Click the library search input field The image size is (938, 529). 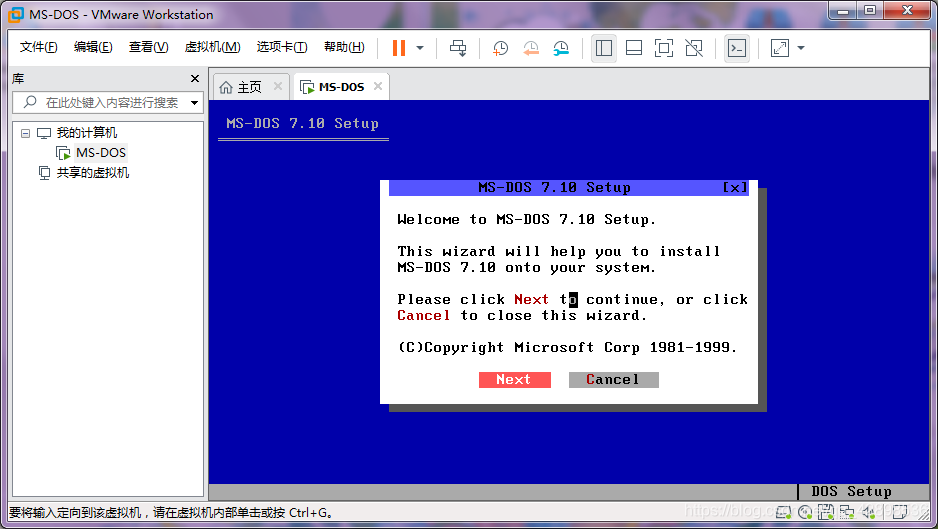click(108, 102)
